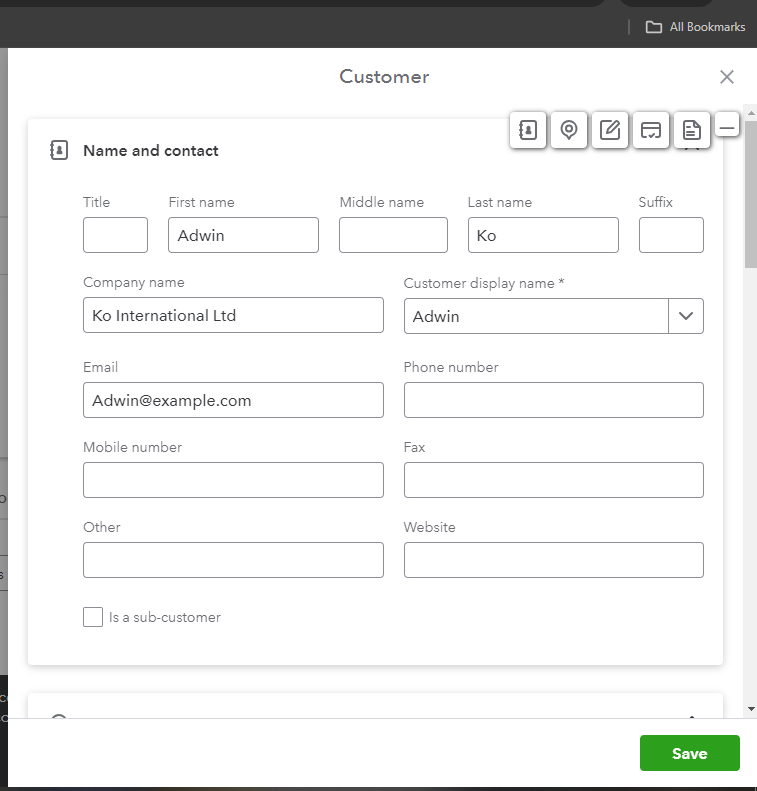Open the Customer display name dropdown
Viewport: 757px width, 791px height.
pos(685,316)
